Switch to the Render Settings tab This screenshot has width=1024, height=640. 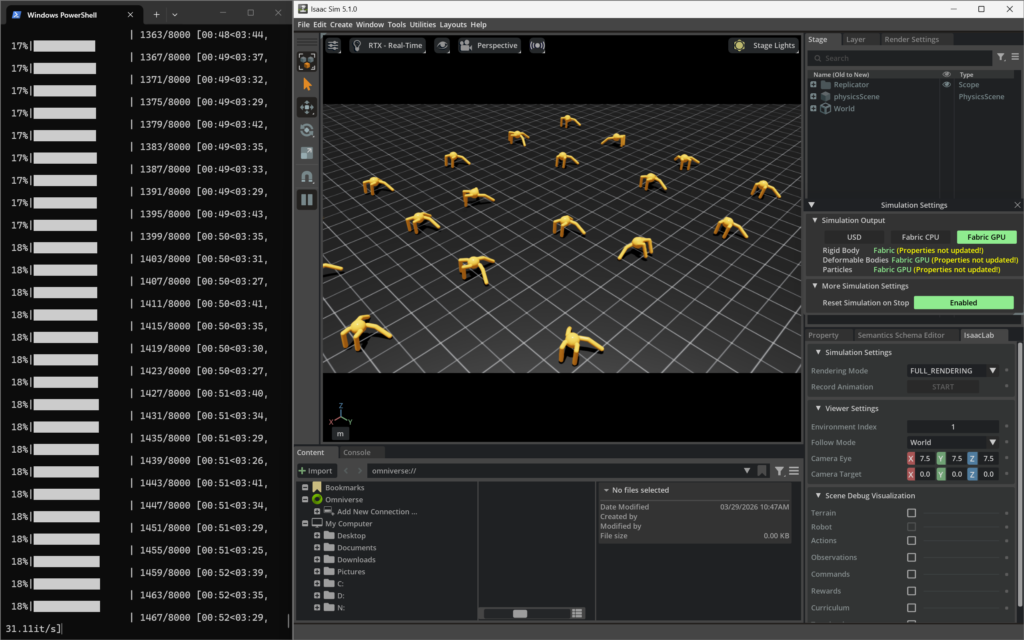click(x=911, y=40)
